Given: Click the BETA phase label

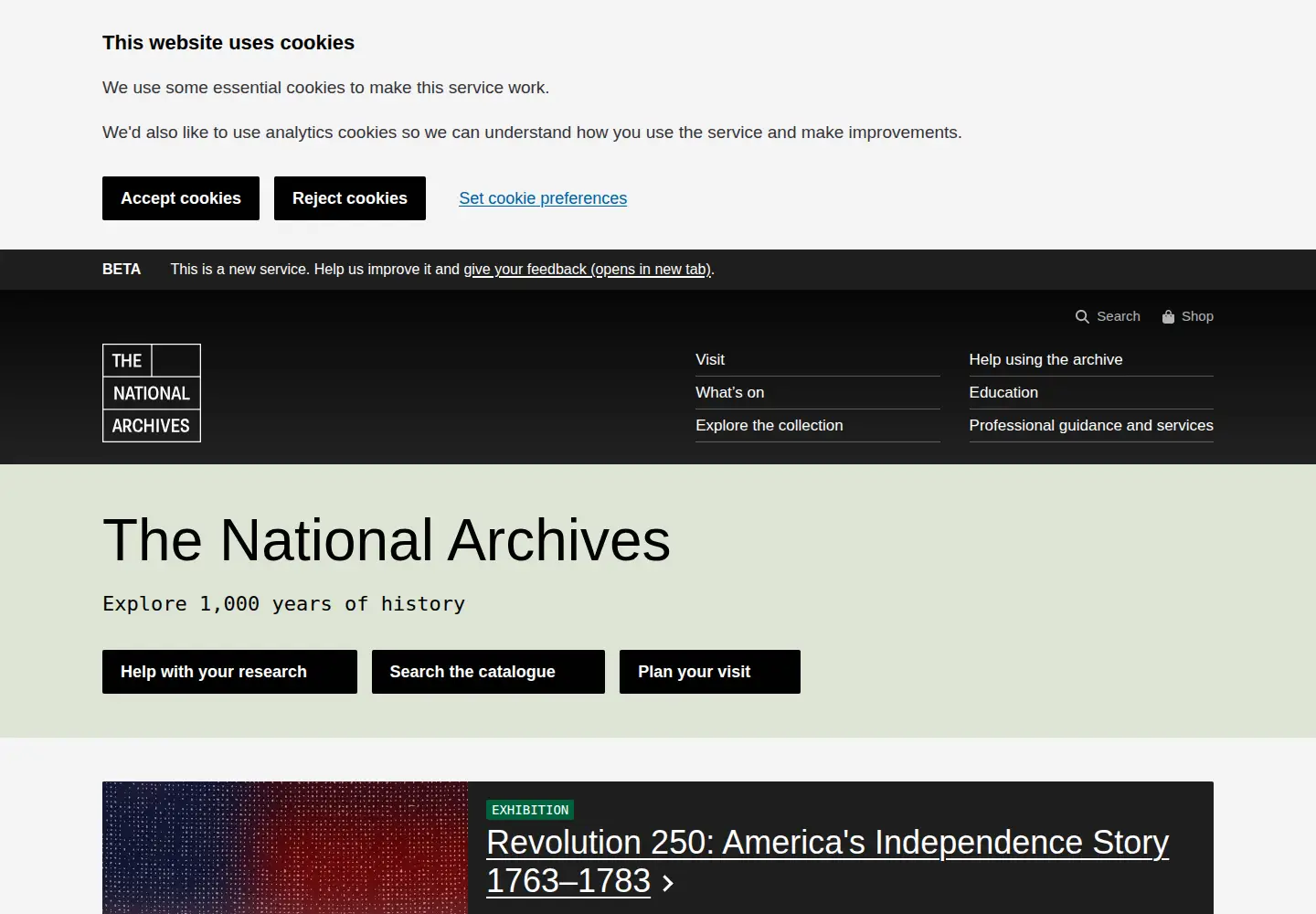Looking at the screenshot, I should pyautogui.click(x=122, y=270).
